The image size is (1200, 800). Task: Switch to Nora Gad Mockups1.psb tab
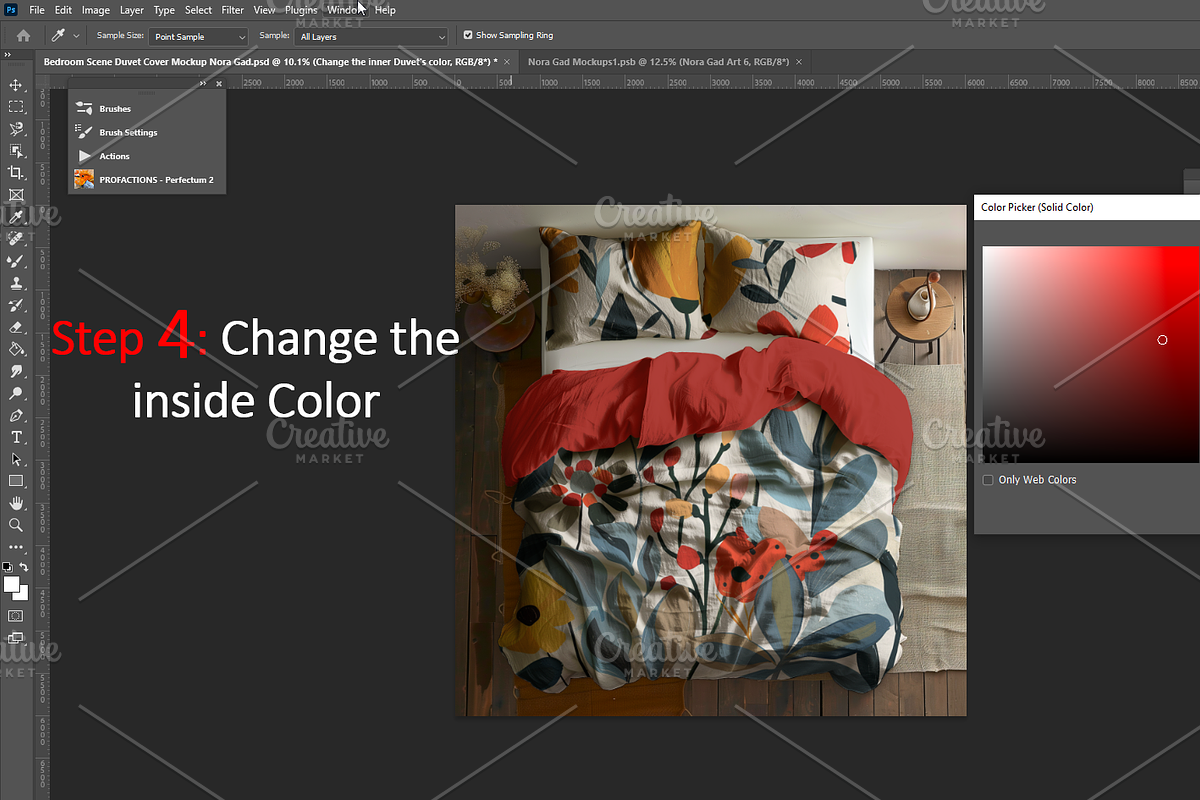coord(658,62)
